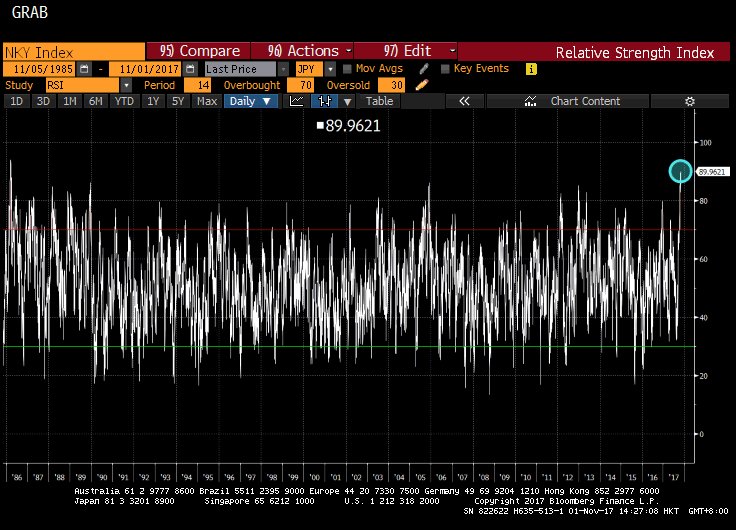This screenshot has height=530, width=736.
Task: Click the white legend square before 89.9621
Action: (321, 125)
